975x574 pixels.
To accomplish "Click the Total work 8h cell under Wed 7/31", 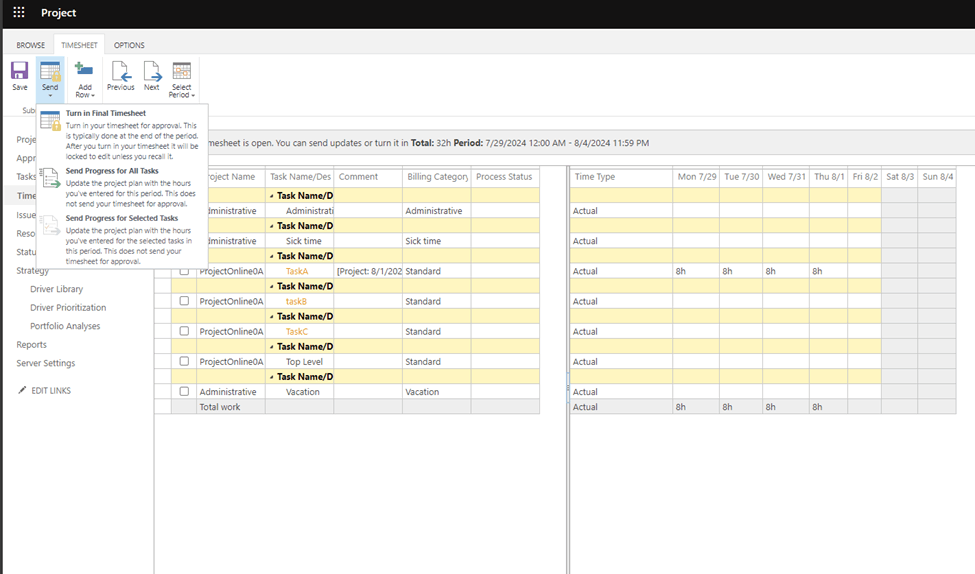I will (786, 407).
